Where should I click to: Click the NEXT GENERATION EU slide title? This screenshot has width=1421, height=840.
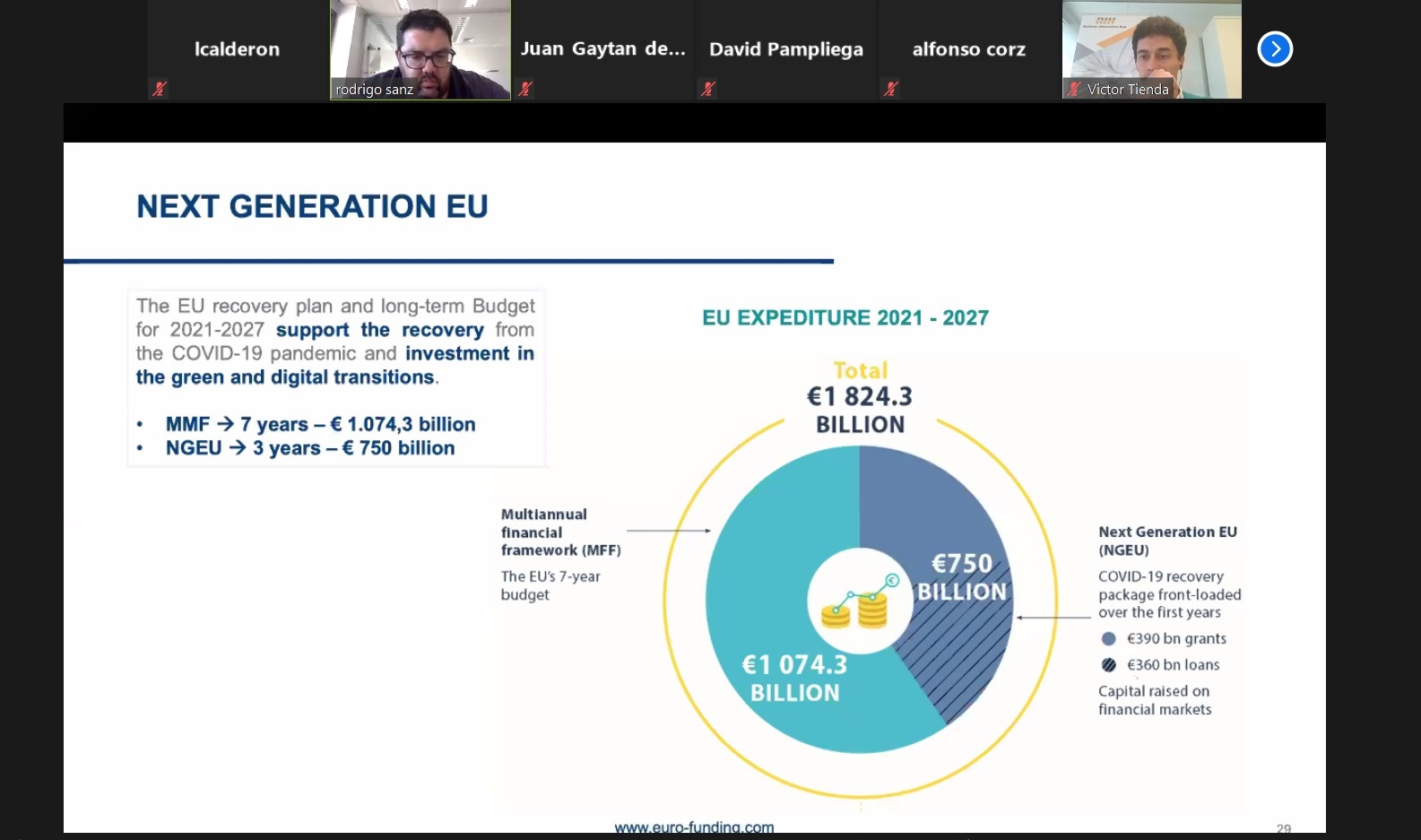pyautogui.click(x=312, y=206)
